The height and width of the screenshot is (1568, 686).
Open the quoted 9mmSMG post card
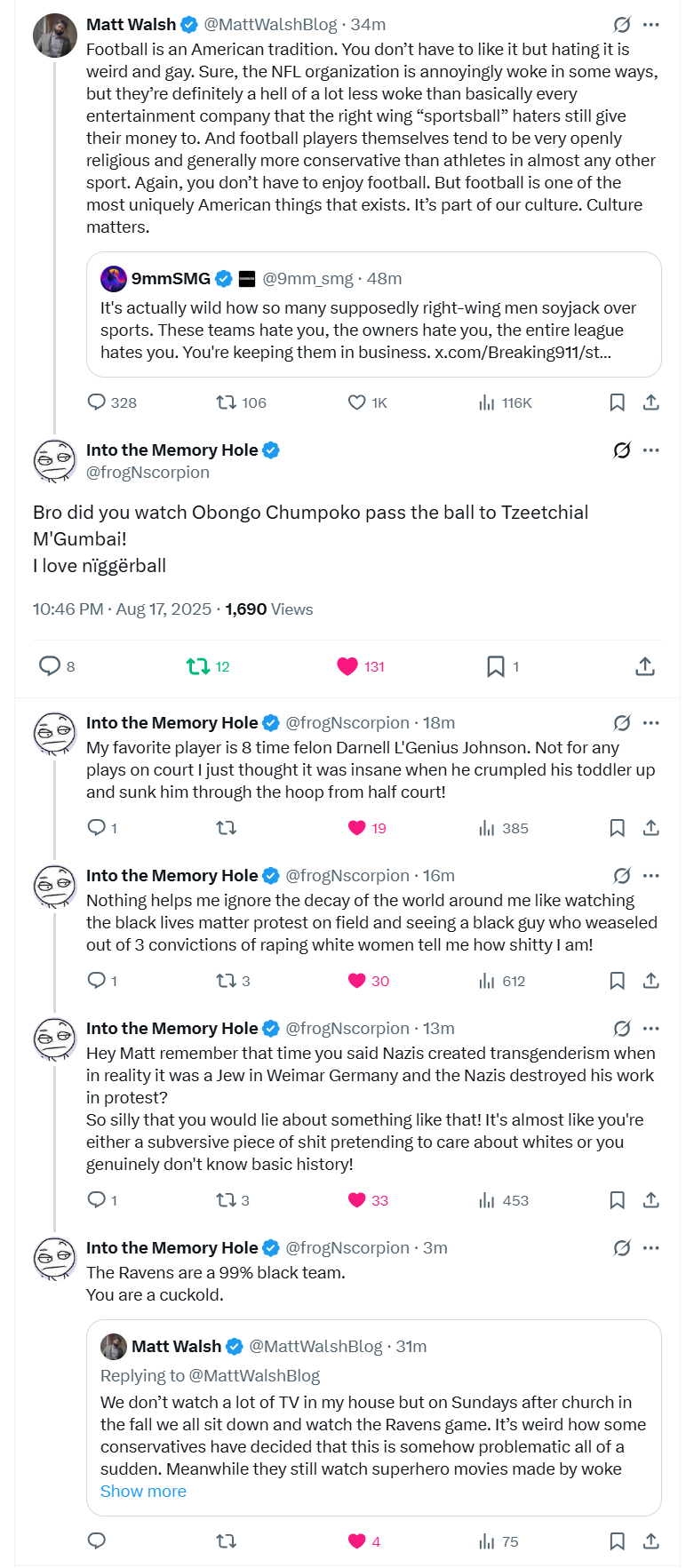click(373, 329)
